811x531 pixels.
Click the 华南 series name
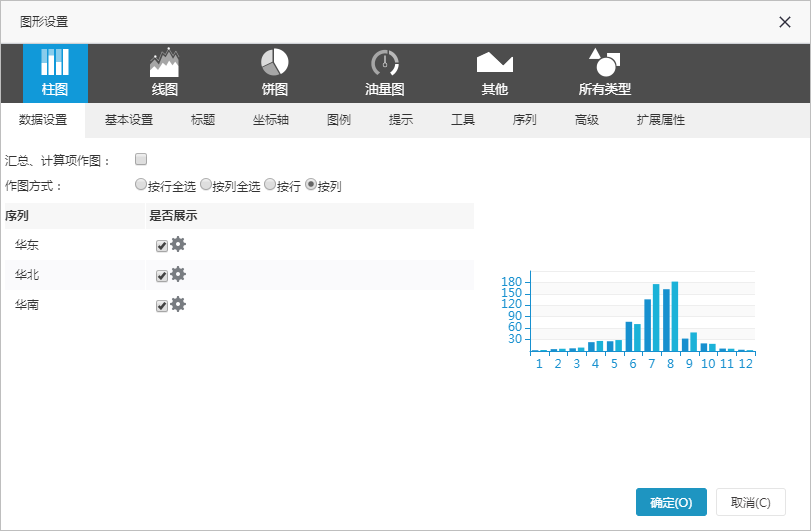pyautogui.click(x=27, y=305)
